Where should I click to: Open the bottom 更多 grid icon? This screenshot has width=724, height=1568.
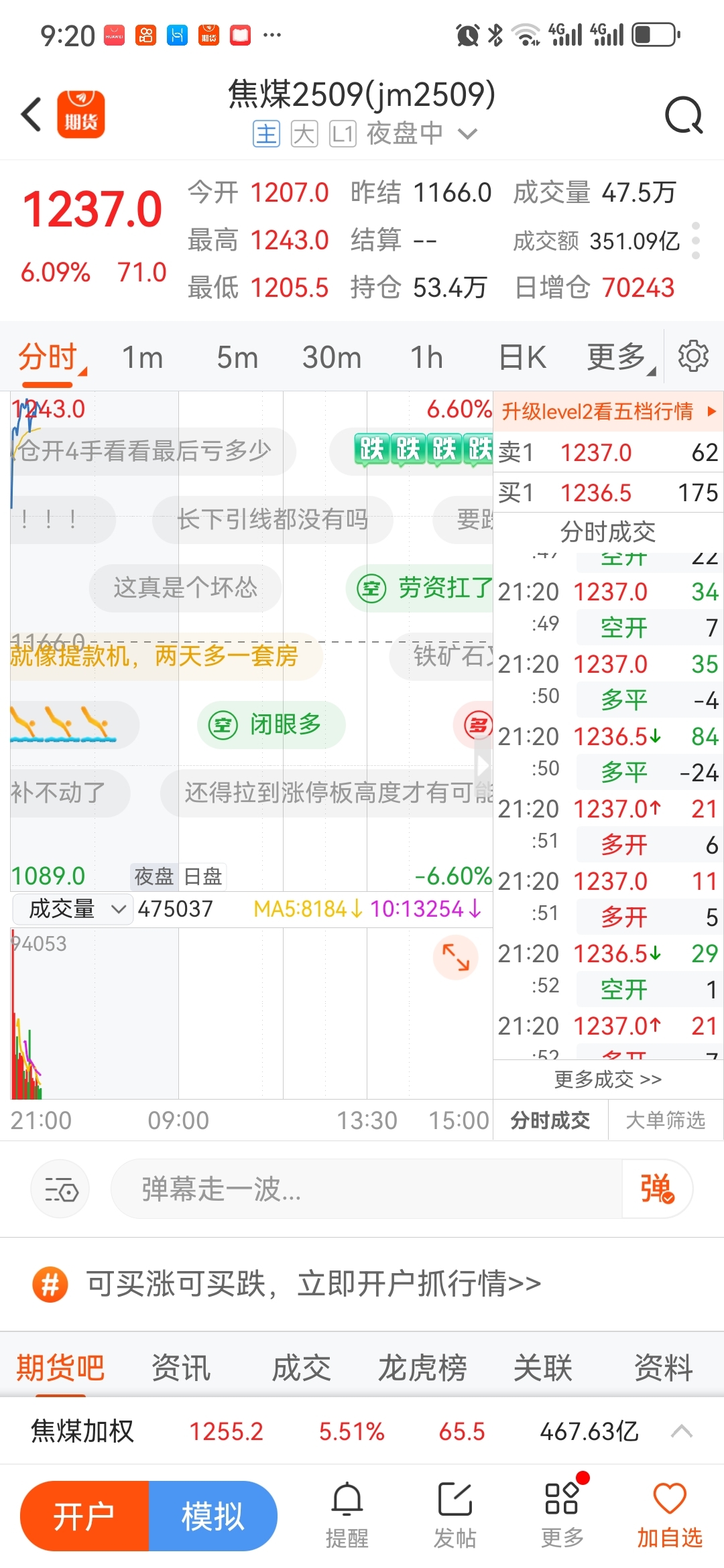(562, 1514)
